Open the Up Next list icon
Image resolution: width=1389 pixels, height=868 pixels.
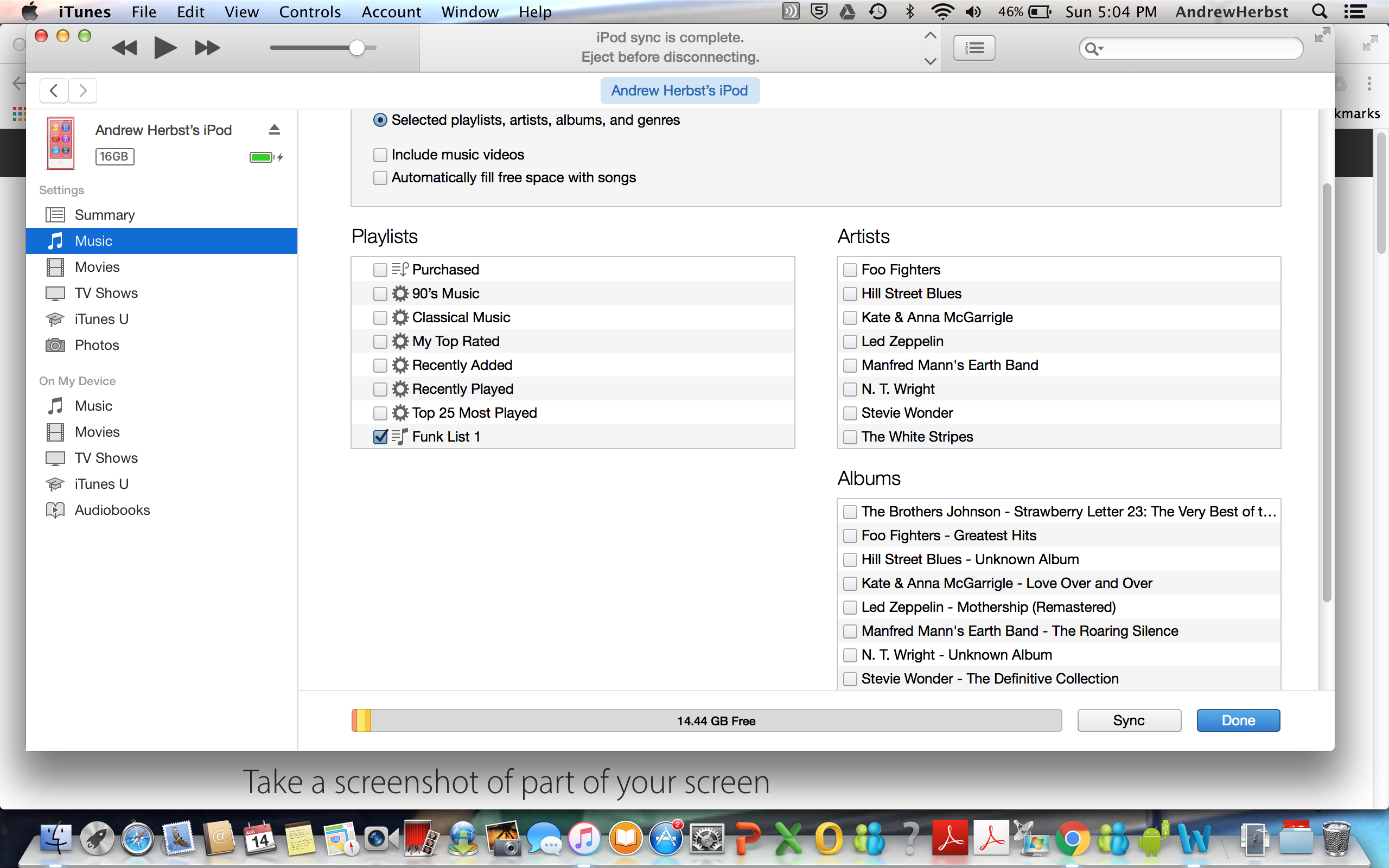(974, 48)
